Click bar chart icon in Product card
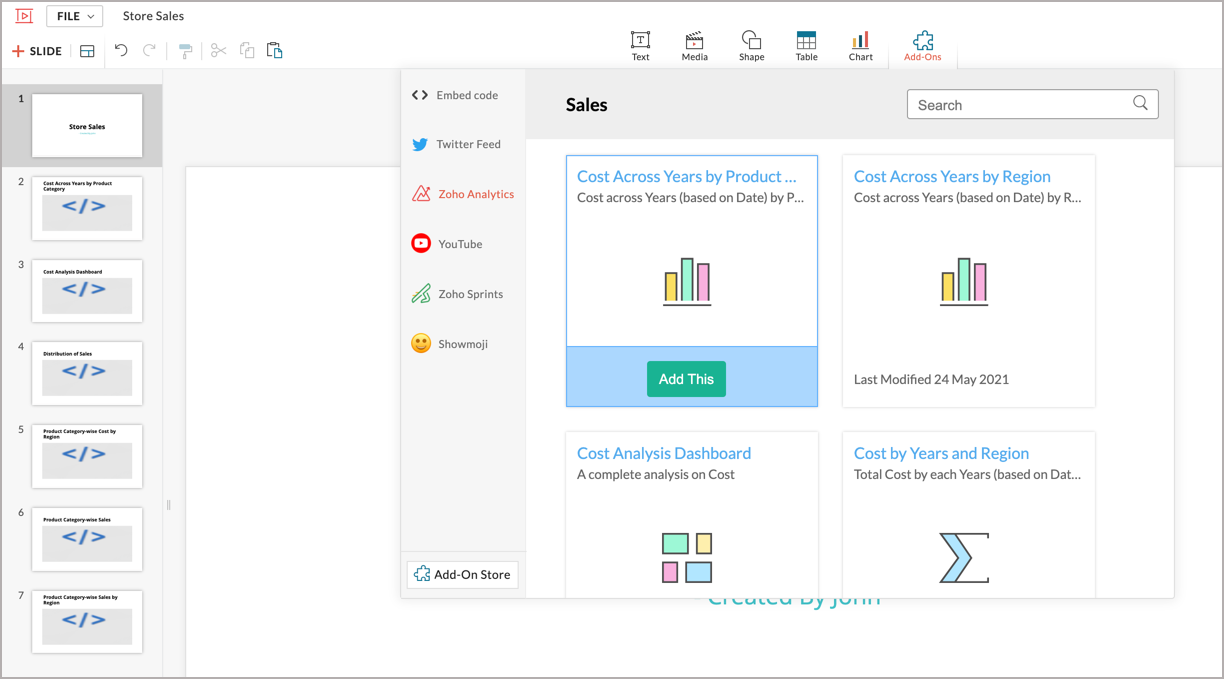Screen dimensions: 1224x679 pos(687,281)
